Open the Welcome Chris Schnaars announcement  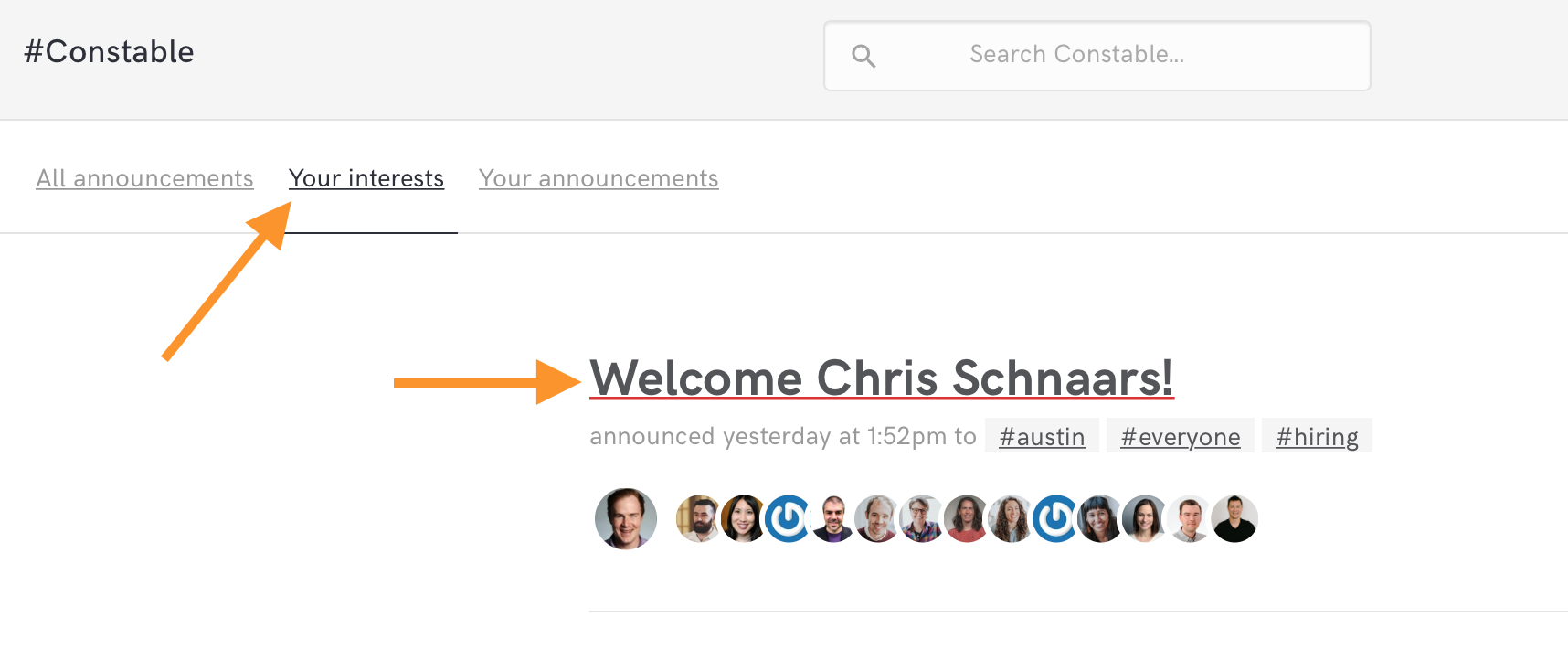click(x=882, y=378)
